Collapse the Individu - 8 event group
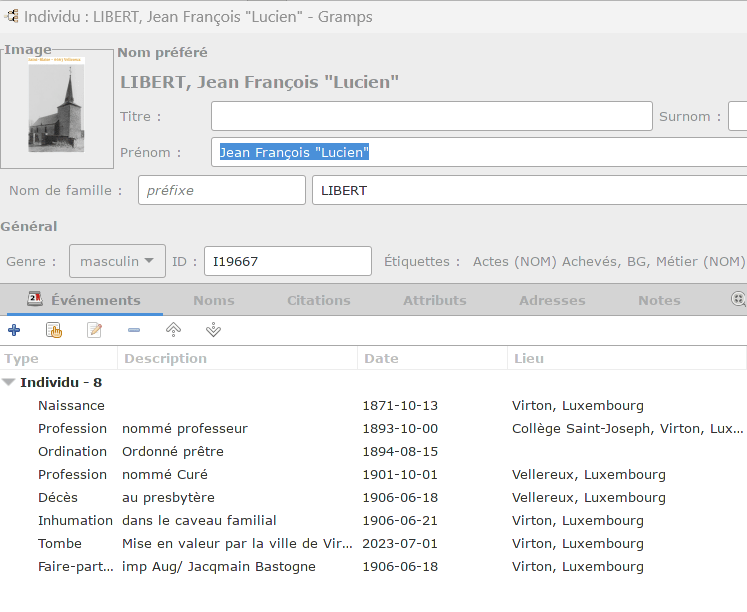 coord(9,382)
